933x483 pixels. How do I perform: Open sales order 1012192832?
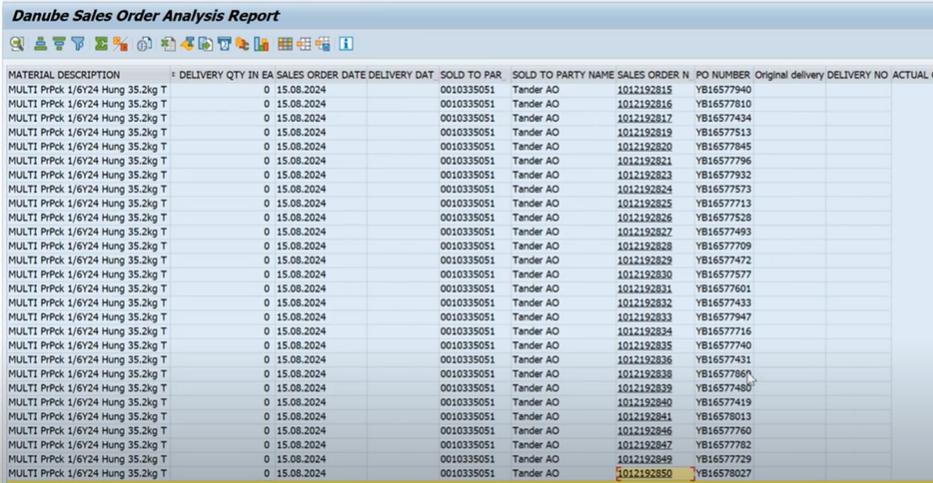pyautogui.click(x=644, y=303)
